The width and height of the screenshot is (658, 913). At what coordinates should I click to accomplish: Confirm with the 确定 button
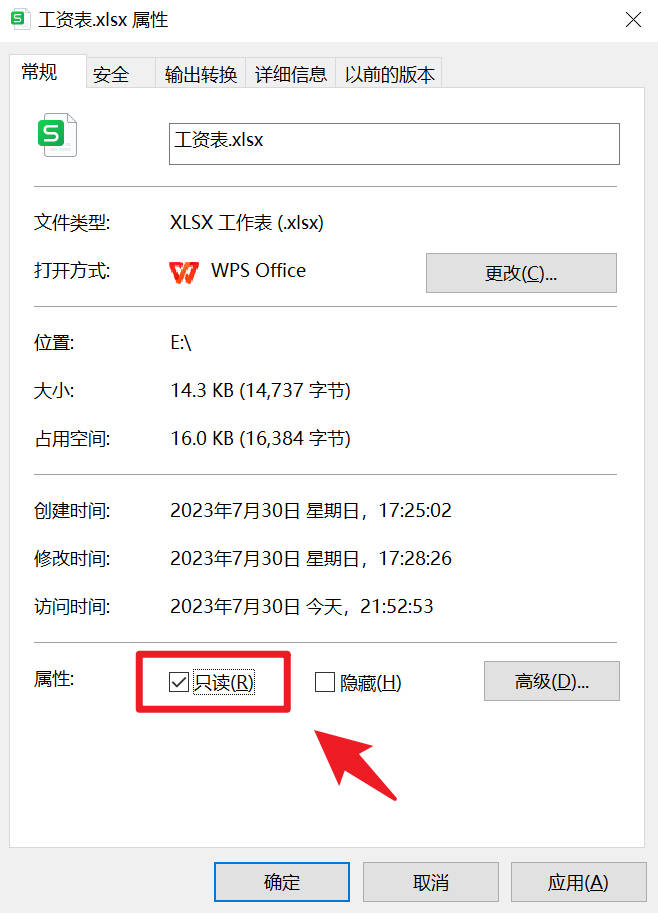tap(282, 882)
